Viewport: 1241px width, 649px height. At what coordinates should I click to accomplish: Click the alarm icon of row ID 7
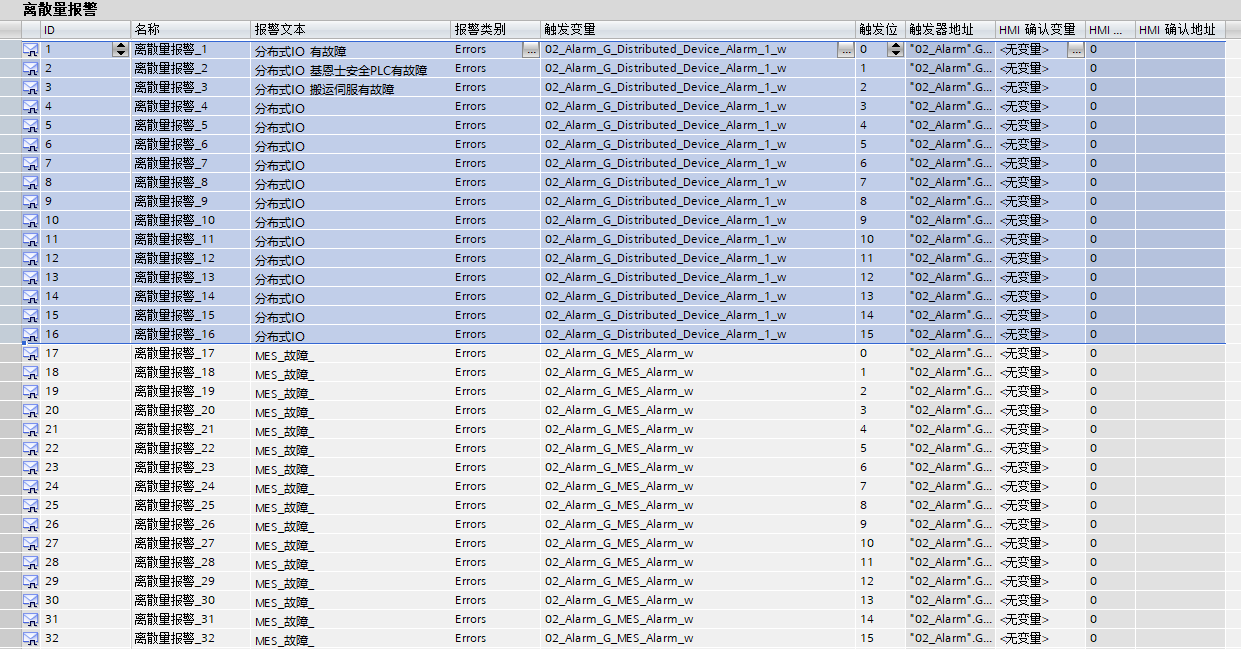[30, 163]
